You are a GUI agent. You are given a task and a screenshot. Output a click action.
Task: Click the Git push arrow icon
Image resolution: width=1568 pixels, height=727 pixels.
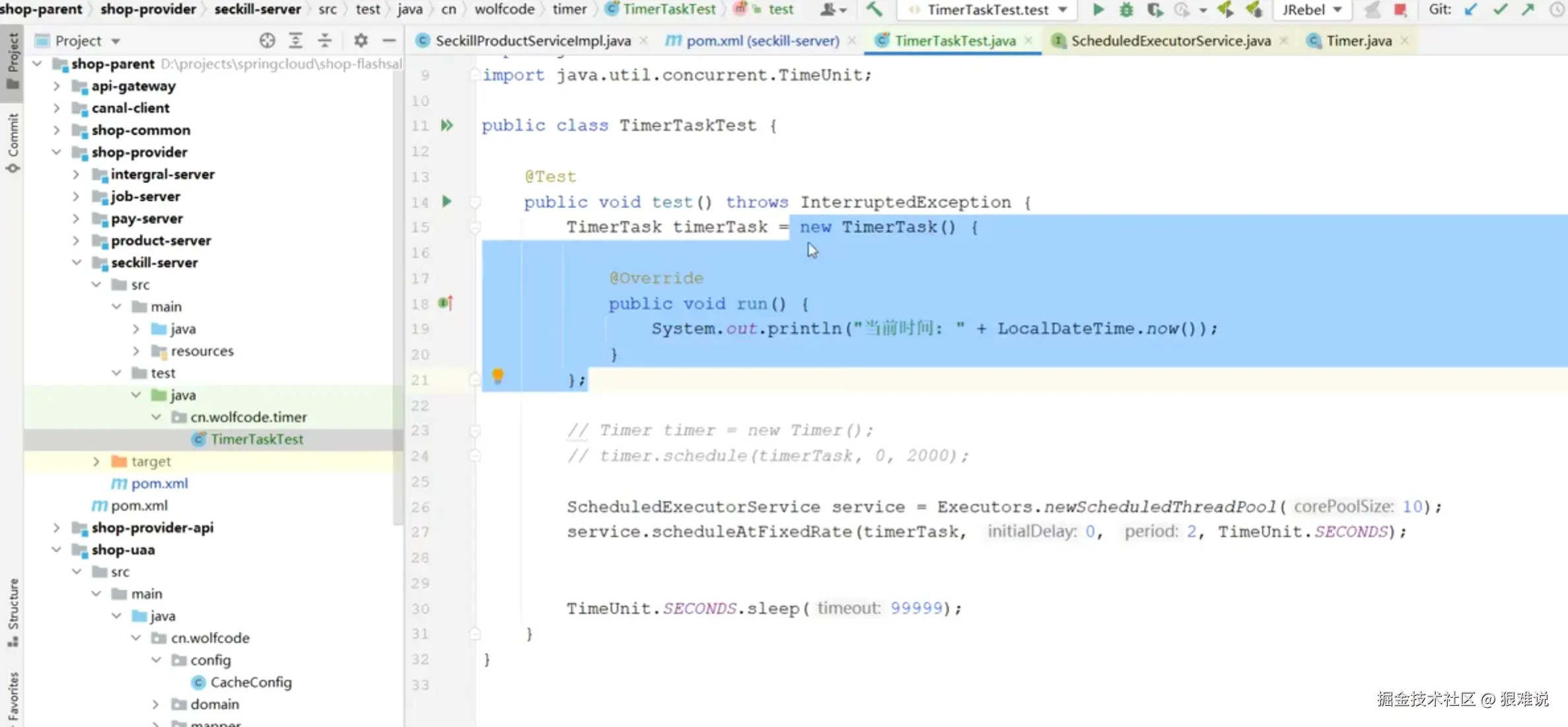[x=1528, y=9]
